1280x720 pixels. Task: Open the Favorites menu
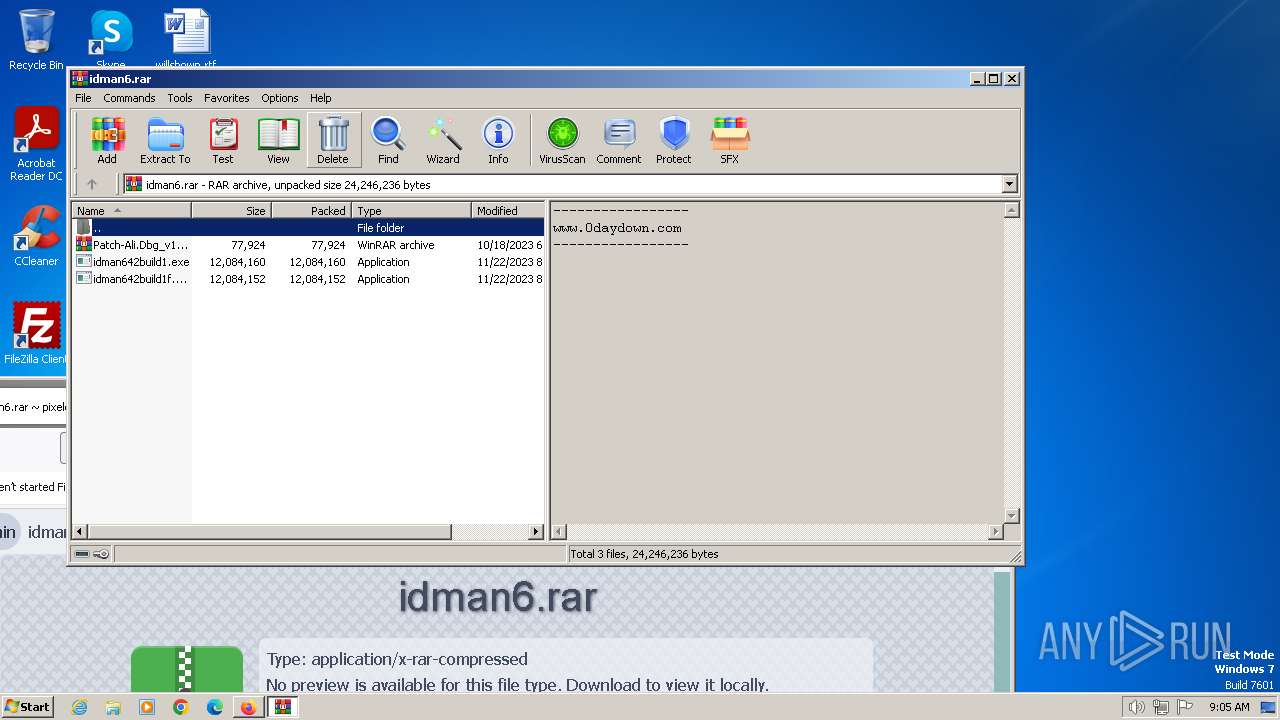[227, 98]
